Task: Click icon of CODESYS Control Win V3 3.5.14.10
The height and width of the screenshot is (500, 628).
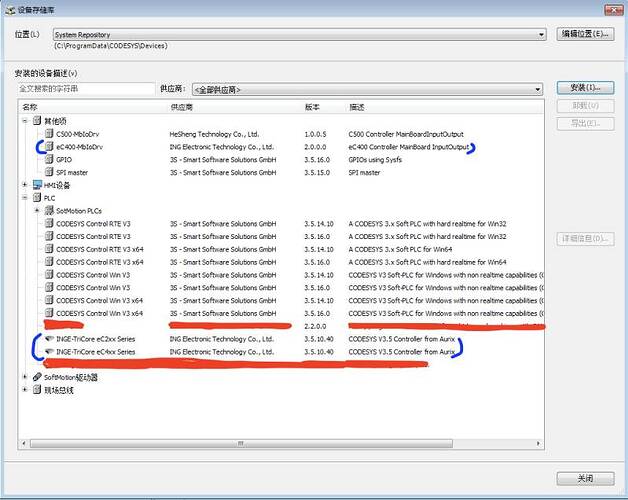Action: coord(49,274)
